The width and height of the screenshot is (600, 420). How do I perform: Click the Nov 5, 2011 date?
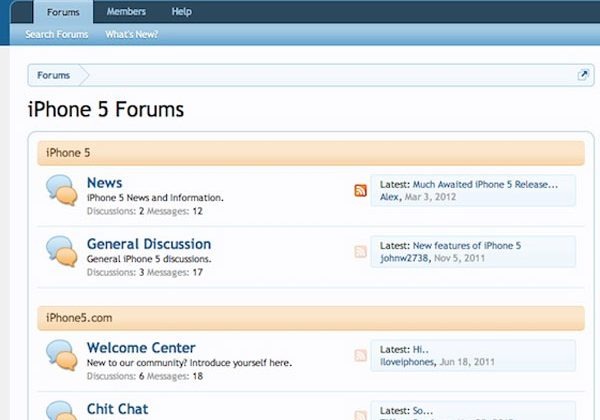pos(460,258)
